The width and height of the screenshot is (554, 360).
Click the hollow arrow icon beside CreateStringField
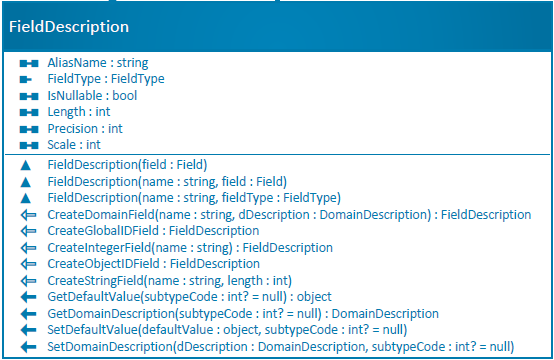(28, 281)
